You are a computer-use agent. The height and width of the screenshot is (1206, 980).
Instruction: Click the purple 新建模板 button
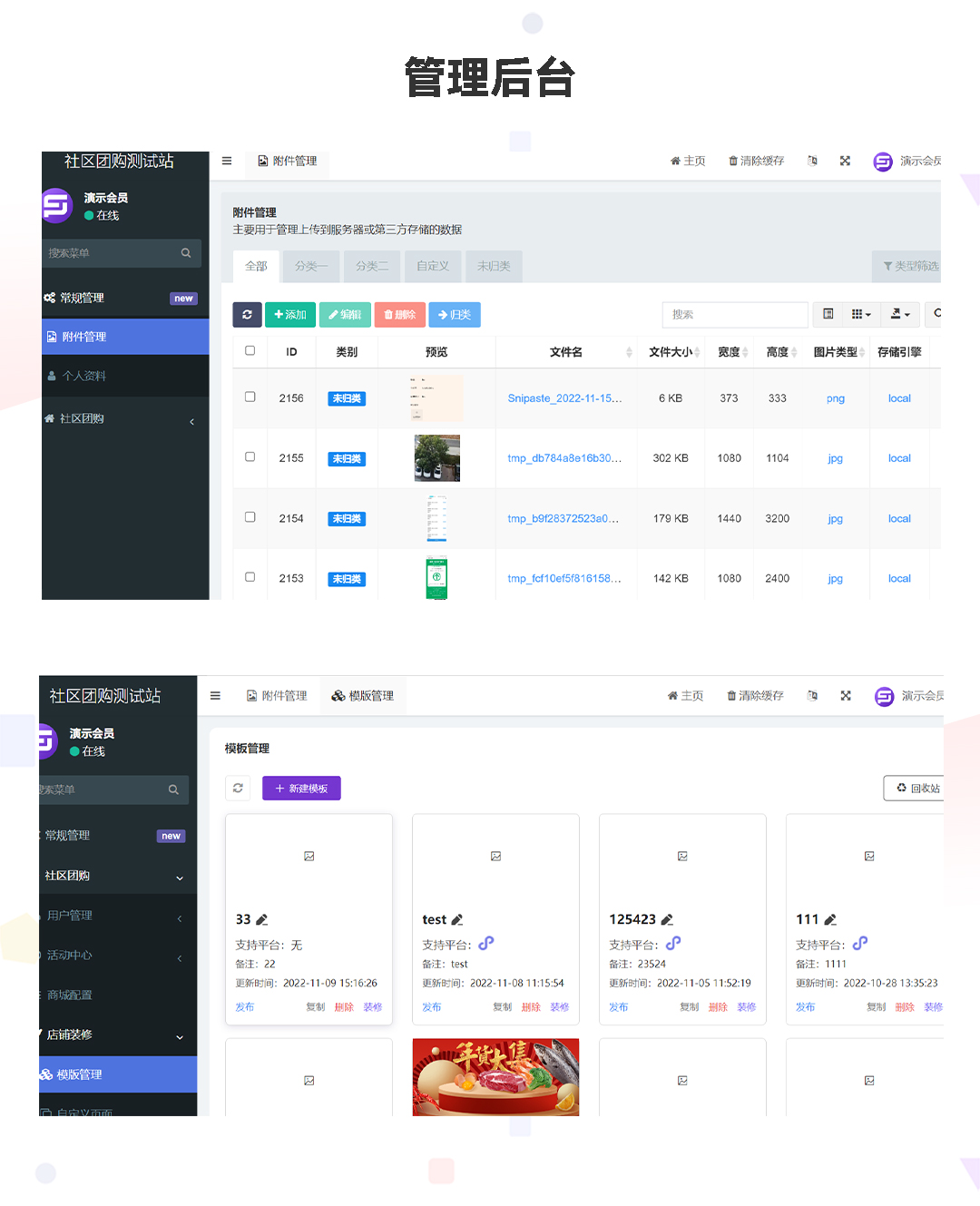pyautogui.click(x=301, y=789)
